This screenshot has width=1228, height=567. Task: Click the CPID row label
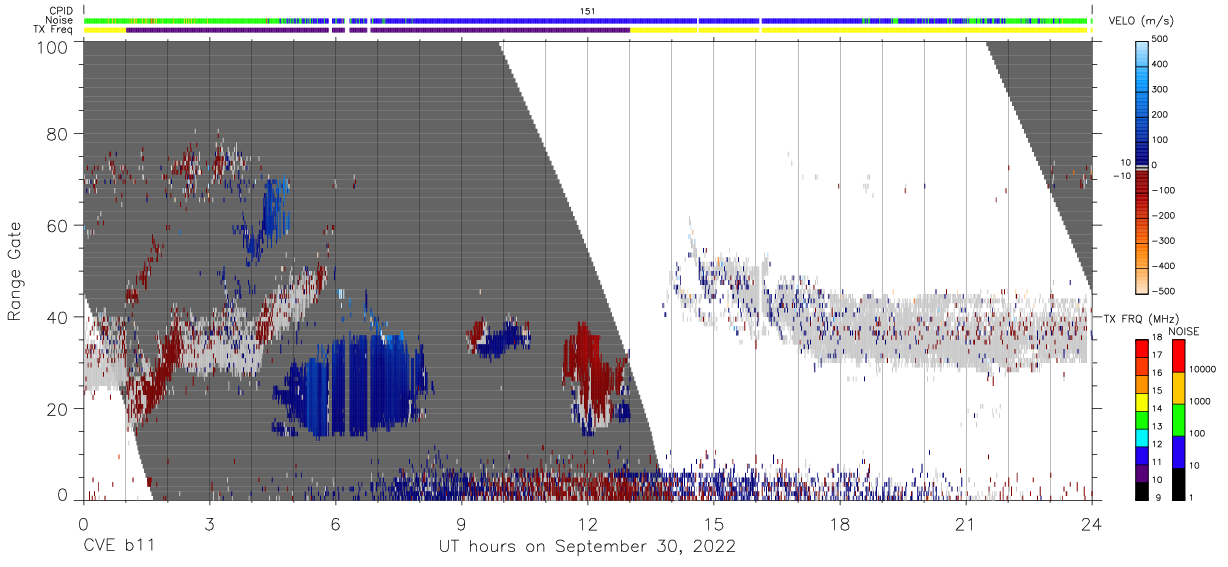62,10
